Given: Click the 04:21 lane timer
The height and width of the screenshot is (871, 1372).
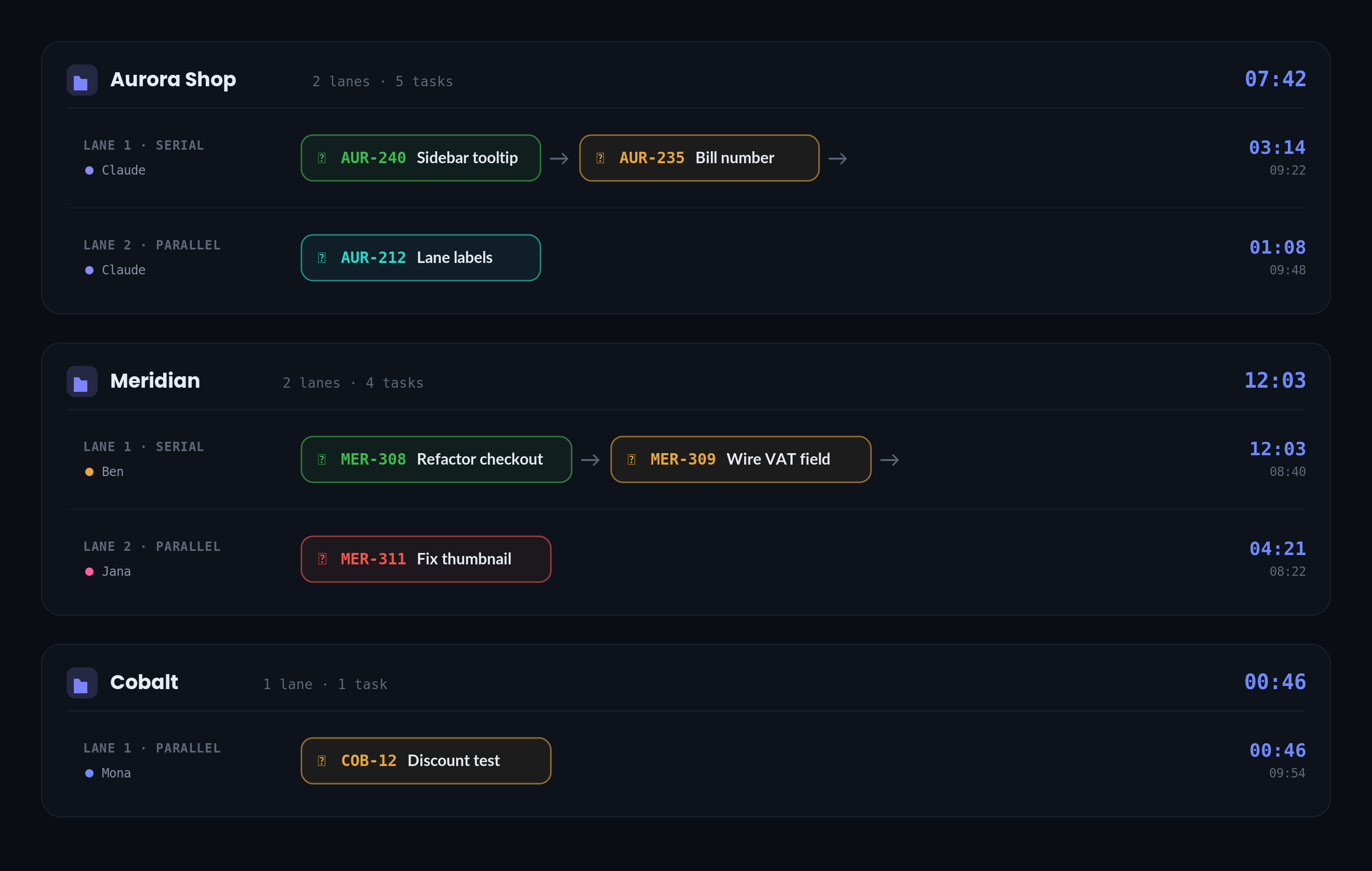Looking at the screenshot, I should point(1277,549).
